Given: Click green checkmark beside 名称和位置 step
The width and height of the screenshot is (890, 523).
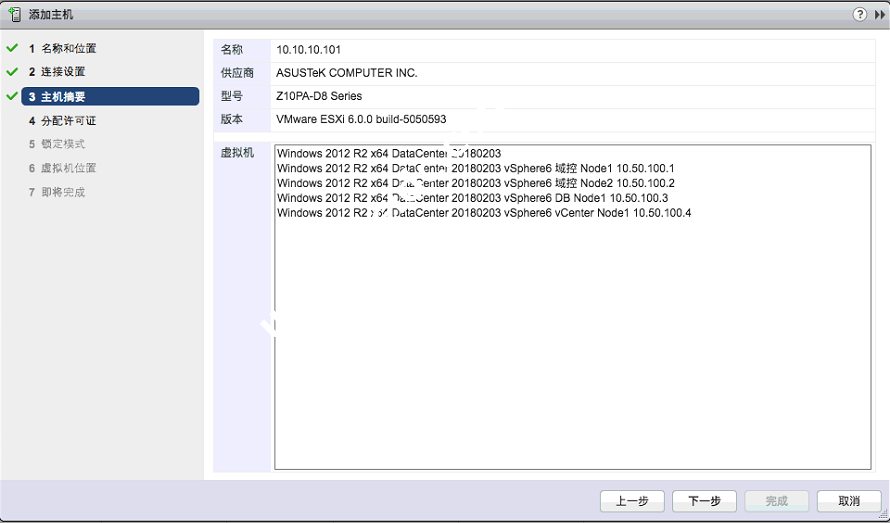Looking at the screenshot, I should 12,48.
